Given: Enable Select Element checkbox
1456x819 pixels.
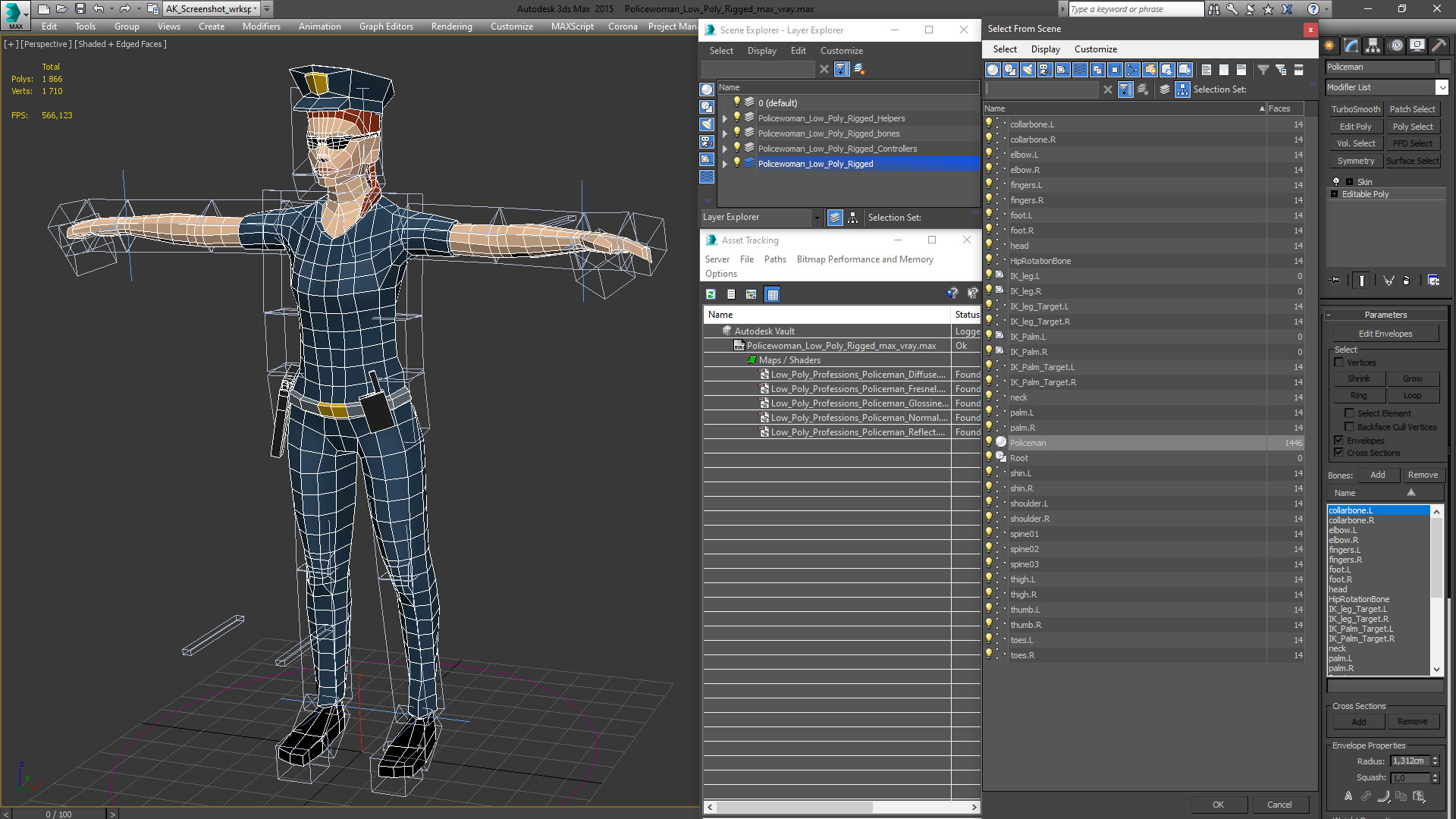Looking at the screenshot, I should pos(1349,413).
